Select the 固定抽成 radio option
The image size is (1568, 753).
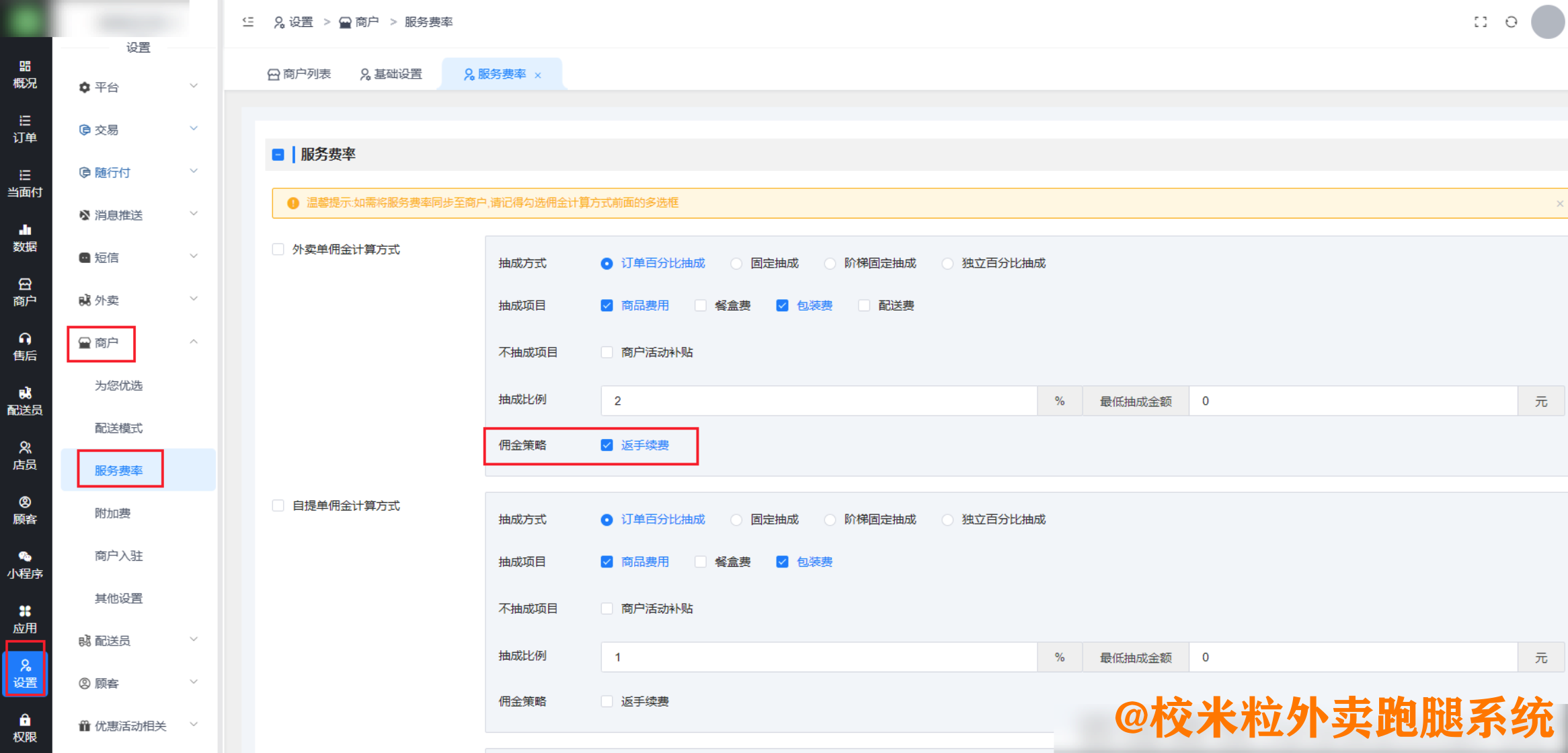coord(736,263)
